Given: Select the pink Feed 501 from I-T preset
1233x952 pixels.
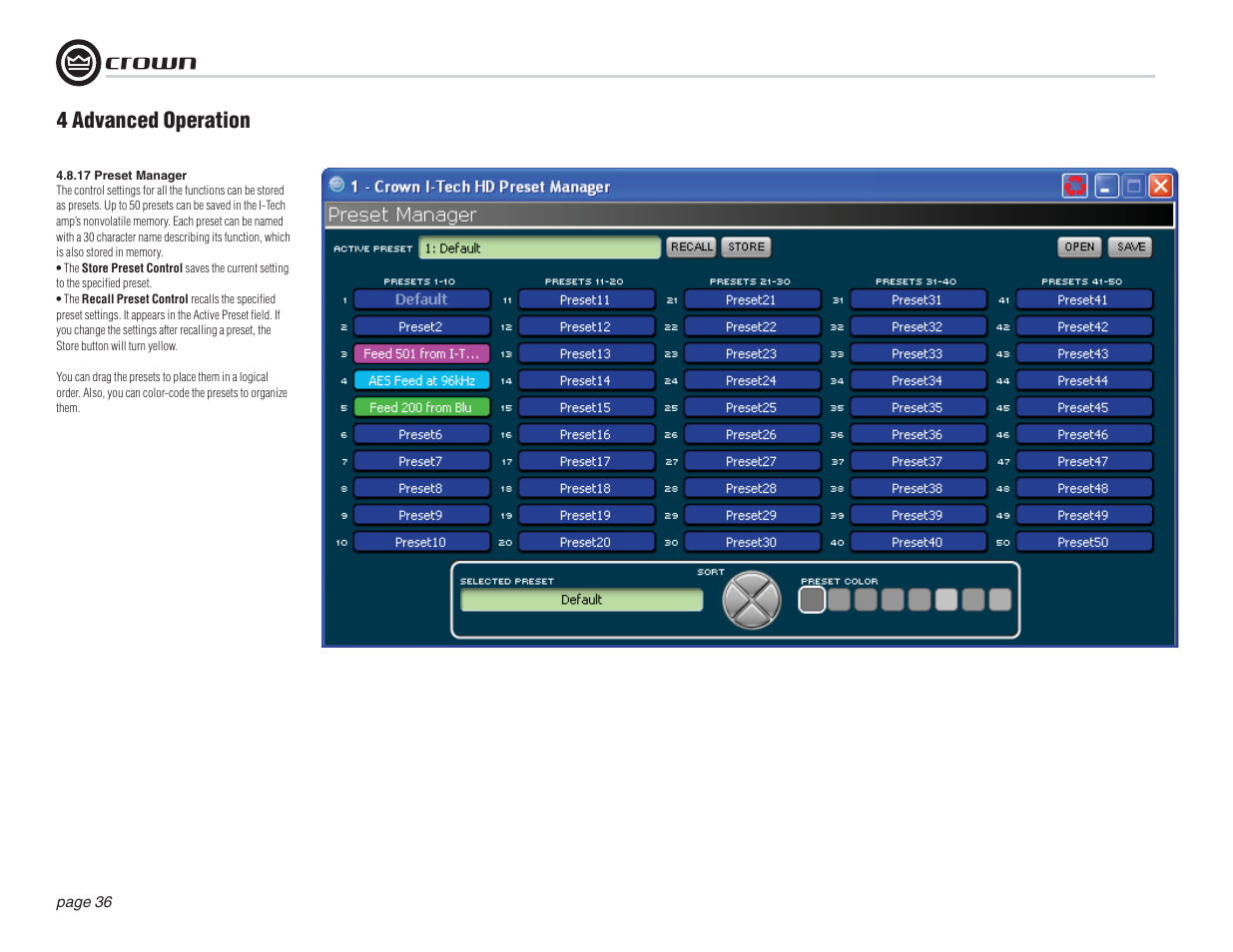Looking at the screenshot, I should coord(421,353).
